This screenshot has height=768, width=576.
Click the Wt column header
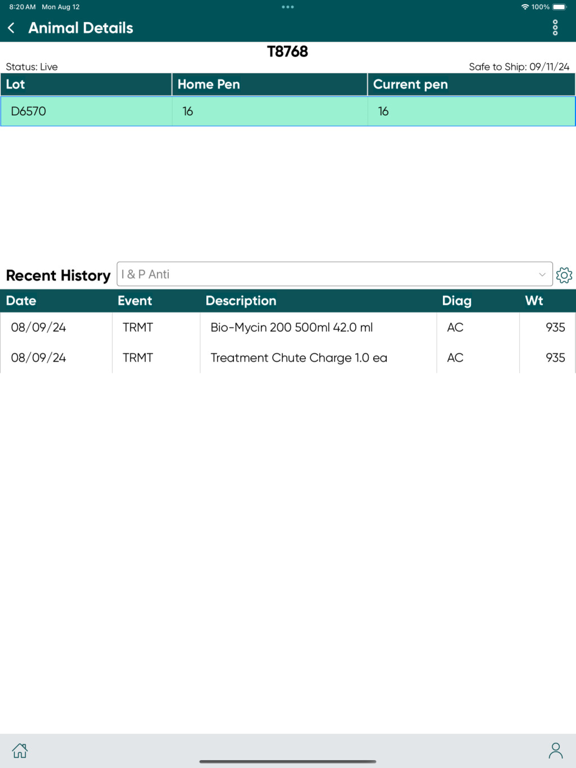coord(534,301)
